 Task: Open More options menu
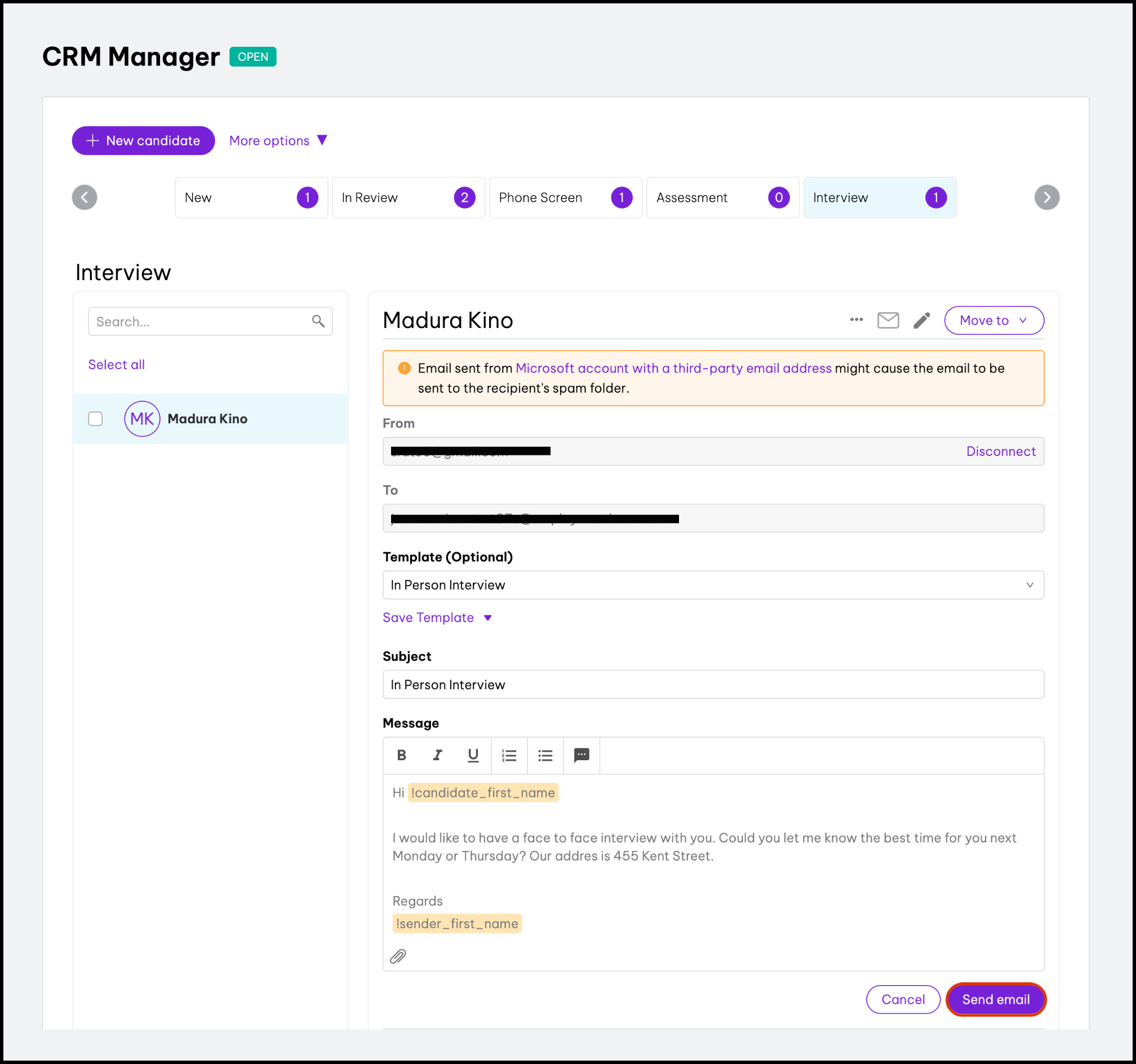click(278, 140)
